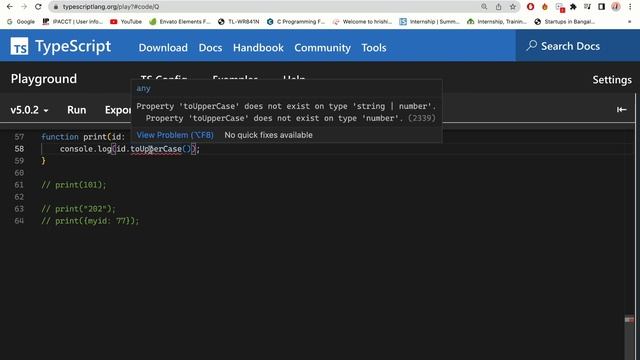Click the comment '// print("202");'

78,209
